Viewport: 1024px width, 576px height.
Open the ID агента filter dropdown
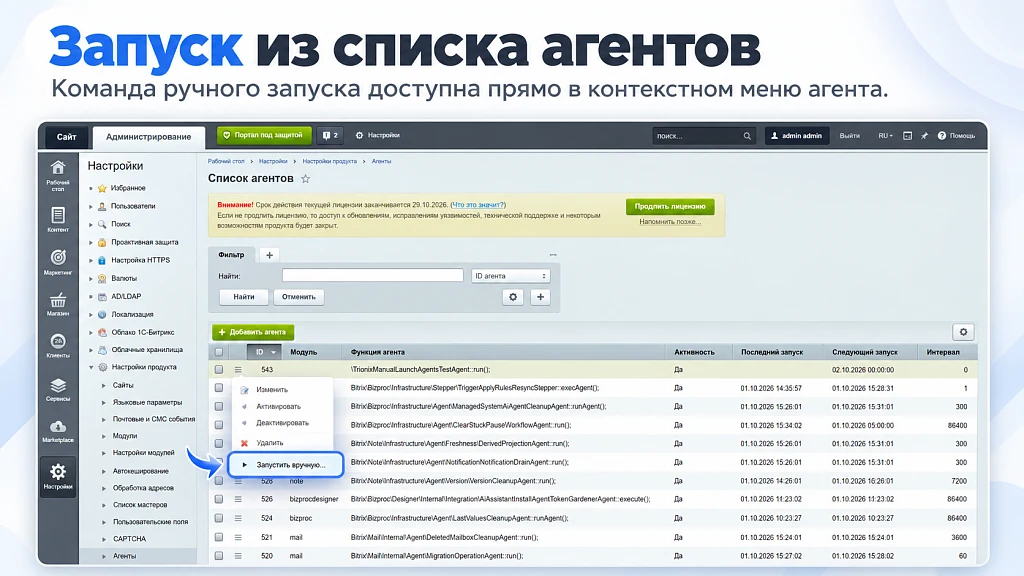coord(511,276)
